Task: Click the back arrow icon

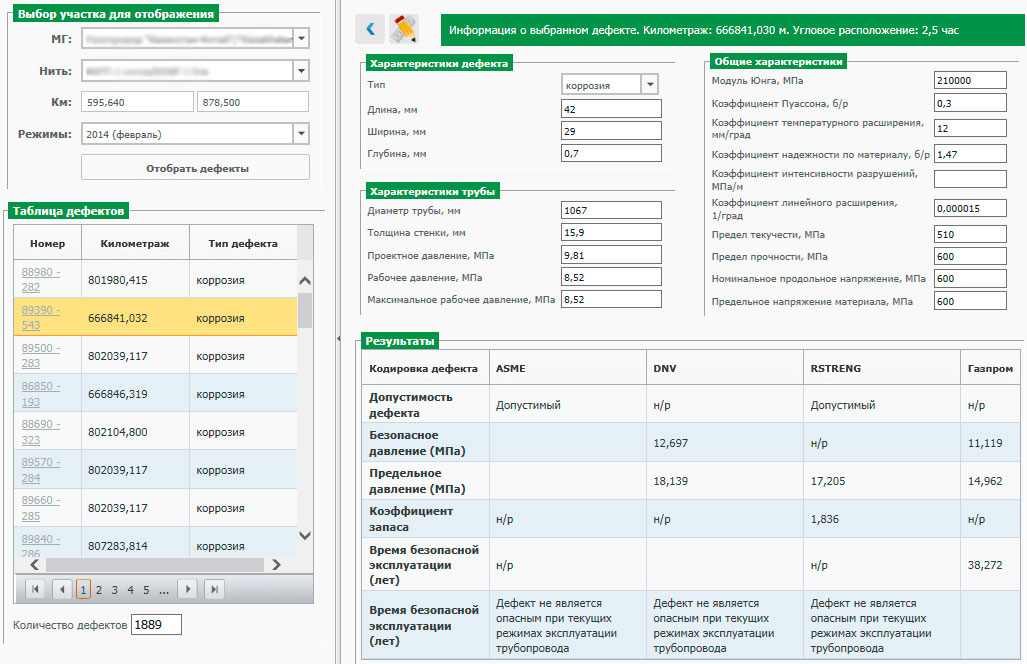Action: pyautogui.click(x=370, y=29)
